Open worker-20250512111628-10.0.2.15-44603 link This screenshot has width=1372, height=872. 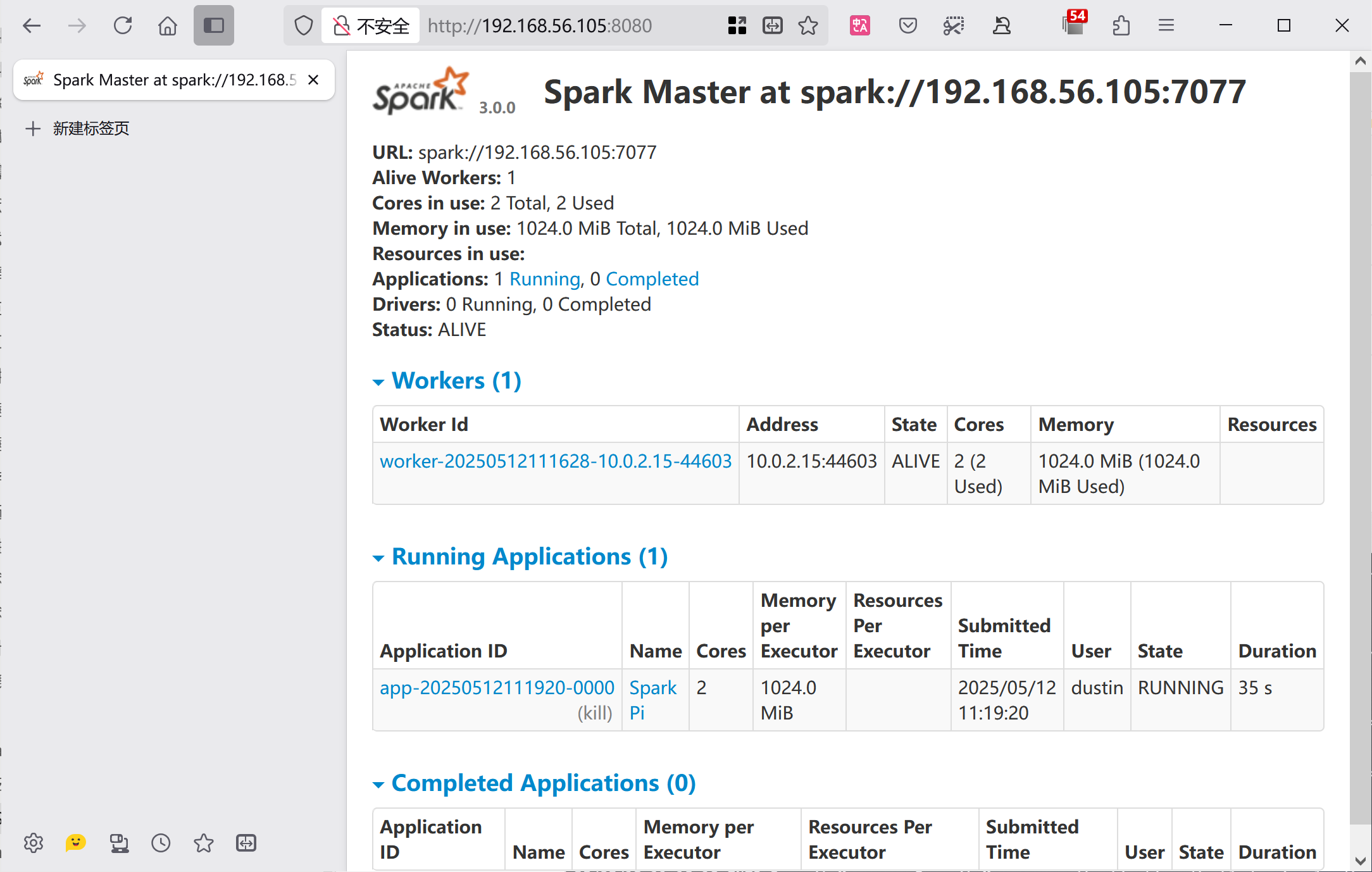pyautogui.click(x=556, y=461)
